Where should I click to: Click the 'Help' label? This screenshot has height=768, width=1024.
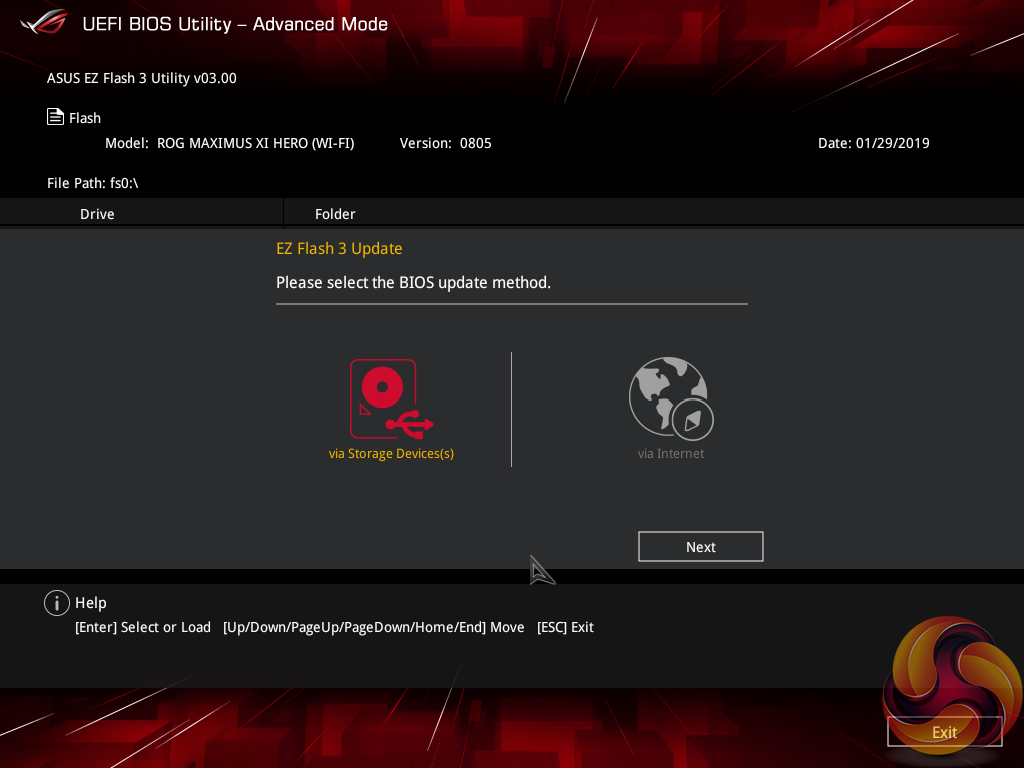tap(91, 603)
